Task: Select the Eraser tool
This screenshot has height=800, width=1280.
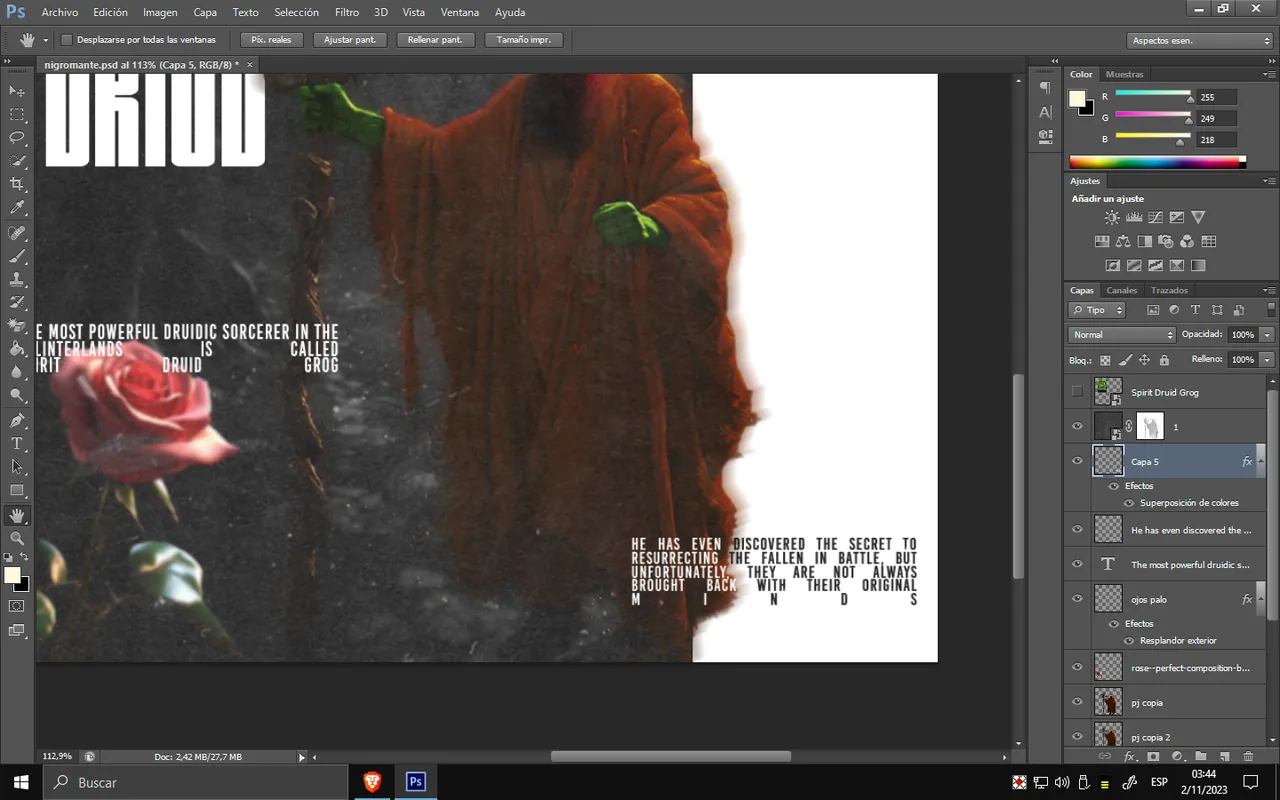Action: pos(17,326)
